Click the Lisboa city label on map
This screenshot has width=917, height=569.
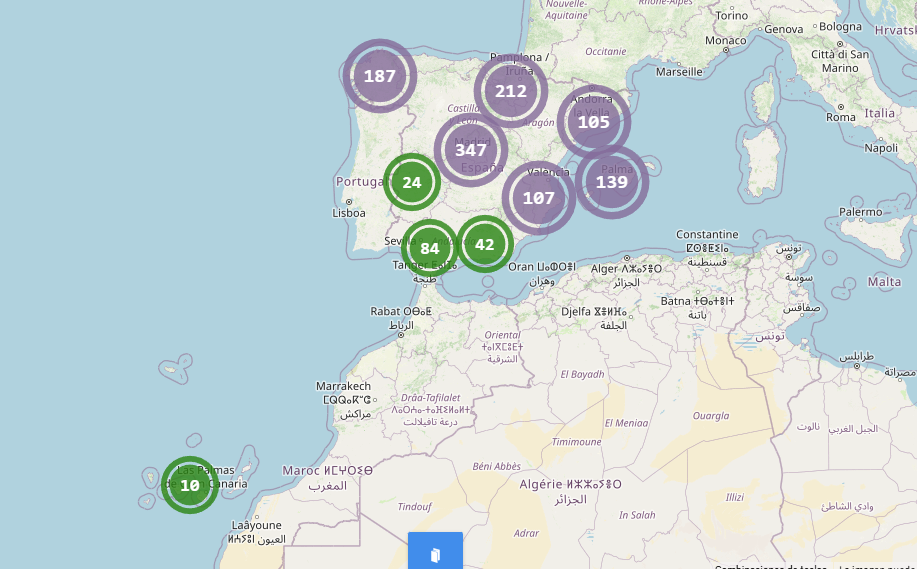[349, 213]
